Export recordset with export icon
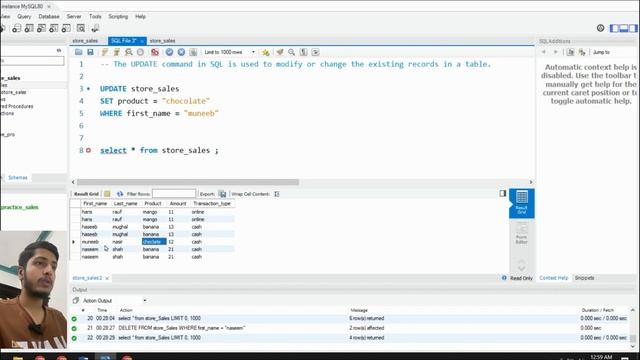 tap(222, 194)
